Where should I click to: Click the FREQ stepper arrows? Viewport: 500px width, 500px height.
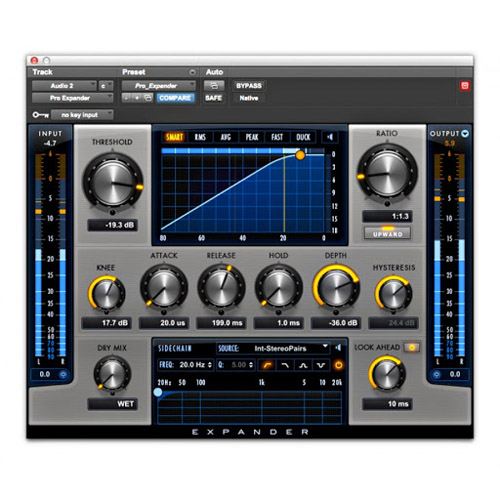(210, 365)
